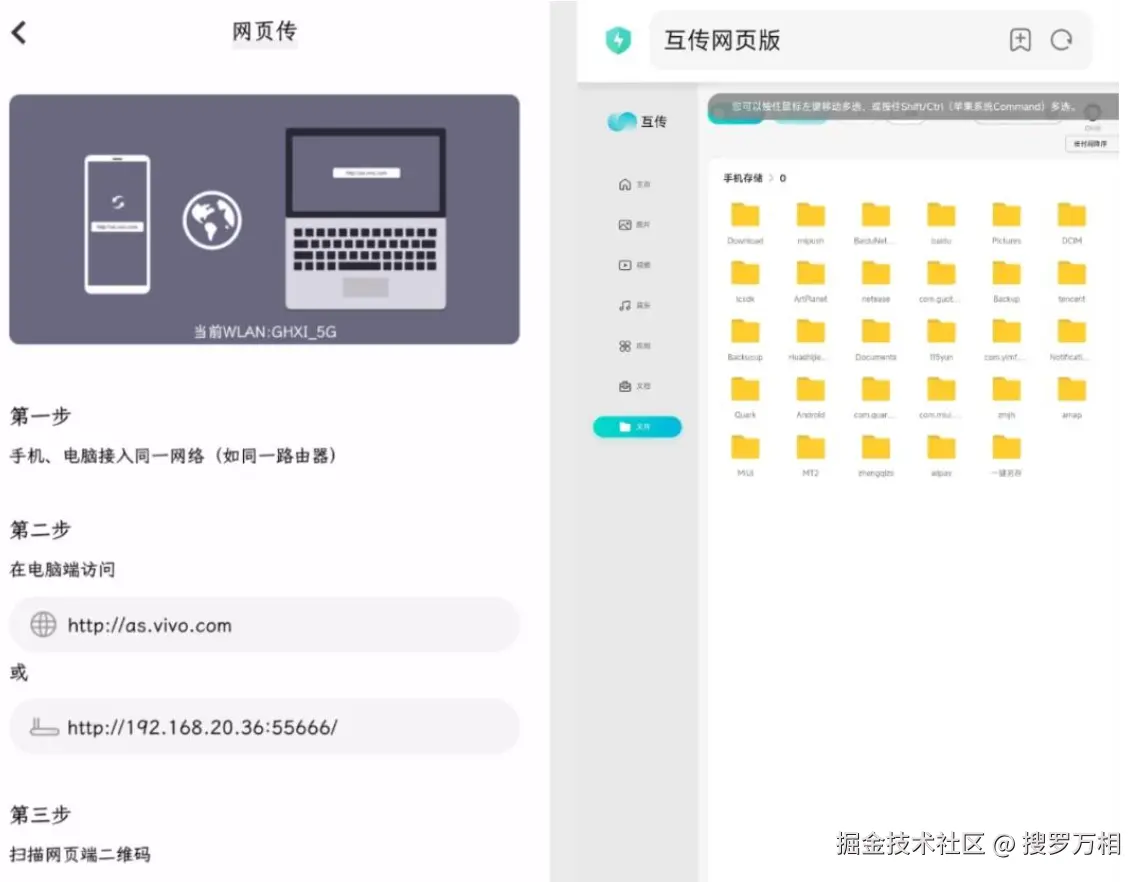Open the com.guot... folder
The width and height of the screenshot is (1146, 882).
tap(941, 281)
